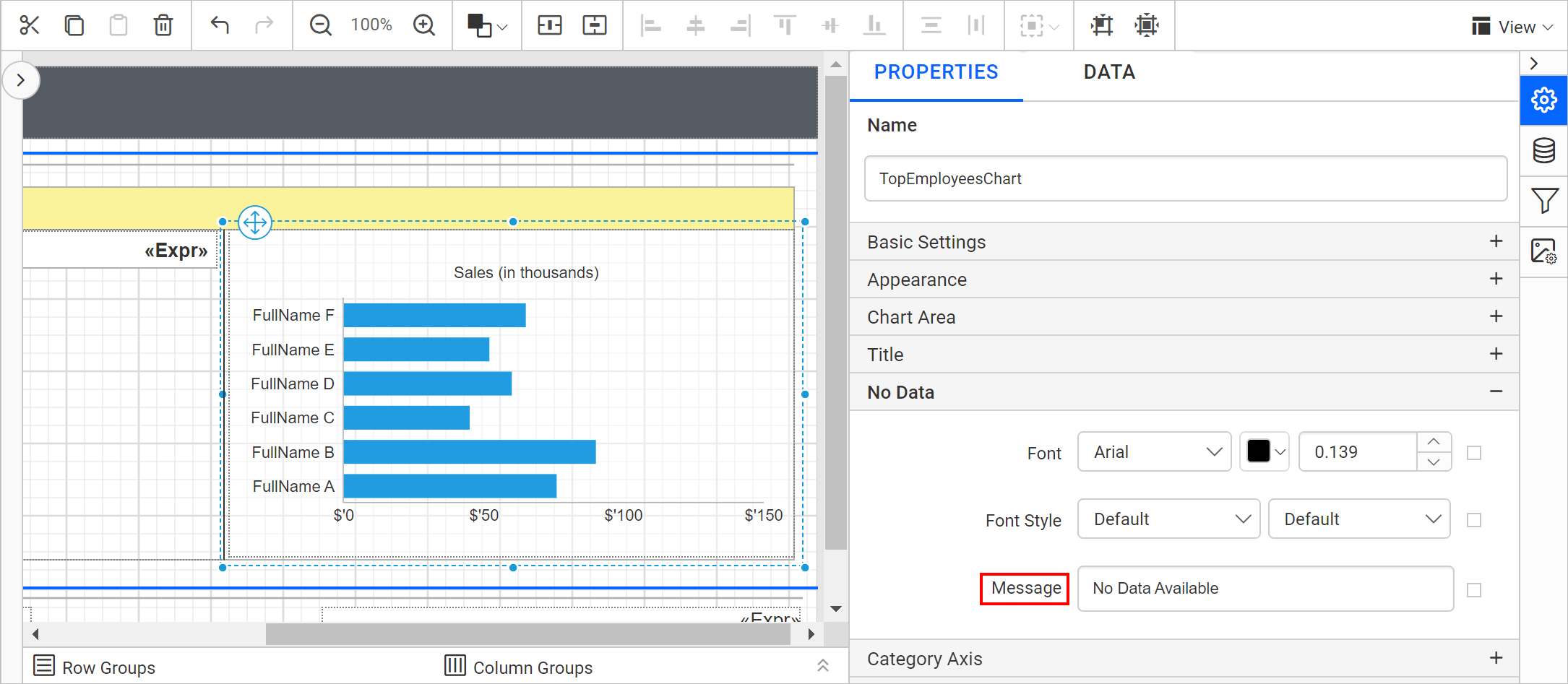Screen dimensions: 1568x684
Task: Delete the selected item with trash icon
Action: pyautogui.click(x=163, y=25)
